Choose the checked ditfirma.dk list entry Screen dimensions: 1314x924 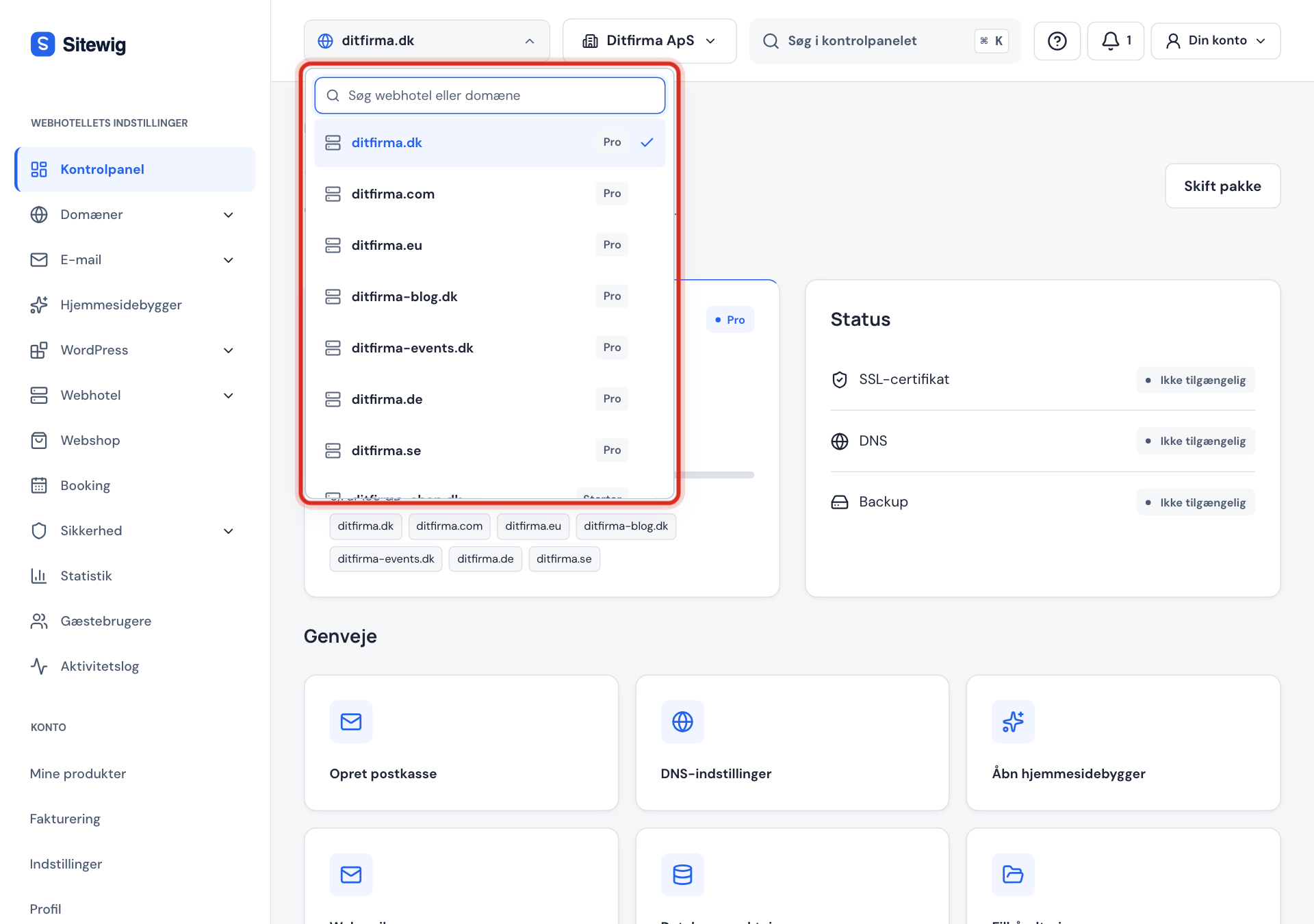490,142
